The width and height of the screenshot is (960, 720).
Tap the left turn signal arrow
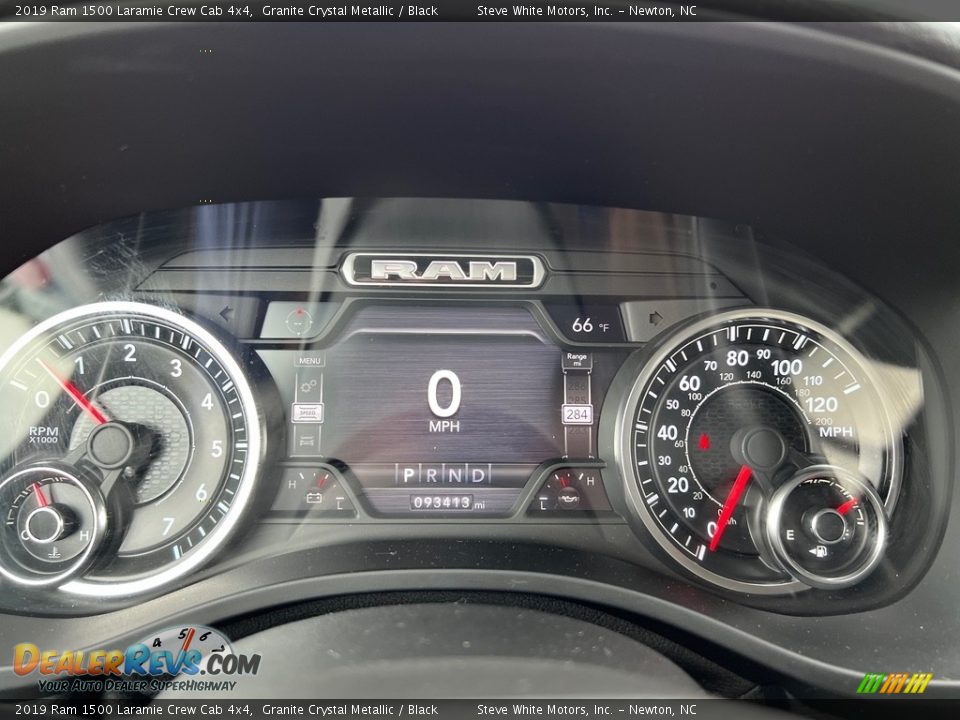pyautogui.click(x=227, y=314)
